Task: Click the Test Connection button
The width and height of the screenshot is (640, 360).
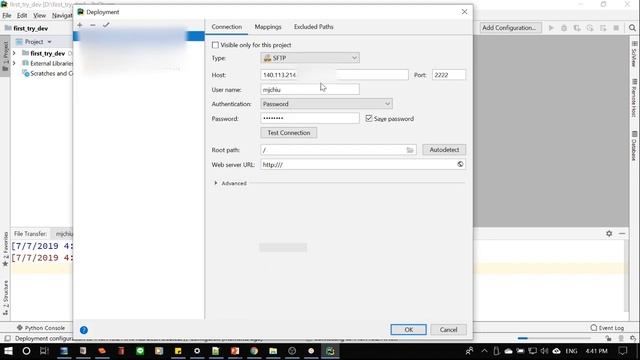Action: tap(289, 133)
